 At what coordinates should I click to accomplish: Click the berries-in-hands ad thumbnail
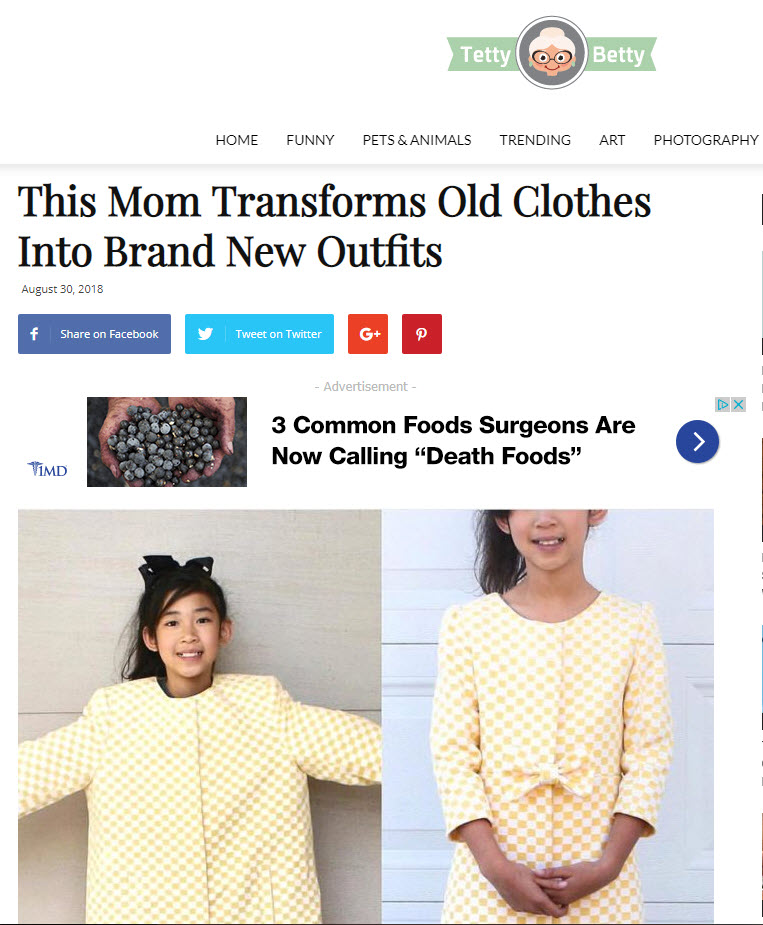tap(167, 442)
